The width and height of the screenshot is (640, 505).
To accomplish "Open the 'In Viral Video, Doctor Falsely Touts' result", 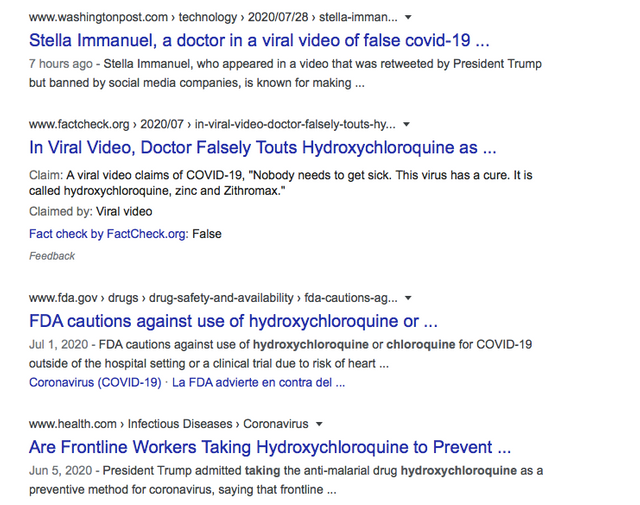I will click(262, 148).
